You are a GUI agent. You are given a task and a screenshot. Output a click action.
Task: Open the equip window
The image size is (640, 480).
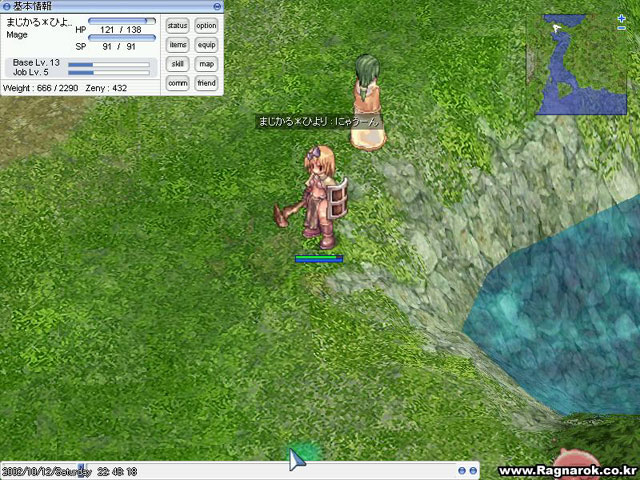pyautogui.click(x=206, y=45)
